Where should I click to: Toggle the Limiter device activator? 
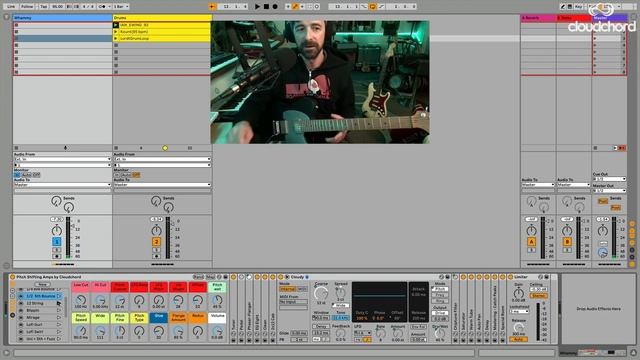tap(511, 277)
